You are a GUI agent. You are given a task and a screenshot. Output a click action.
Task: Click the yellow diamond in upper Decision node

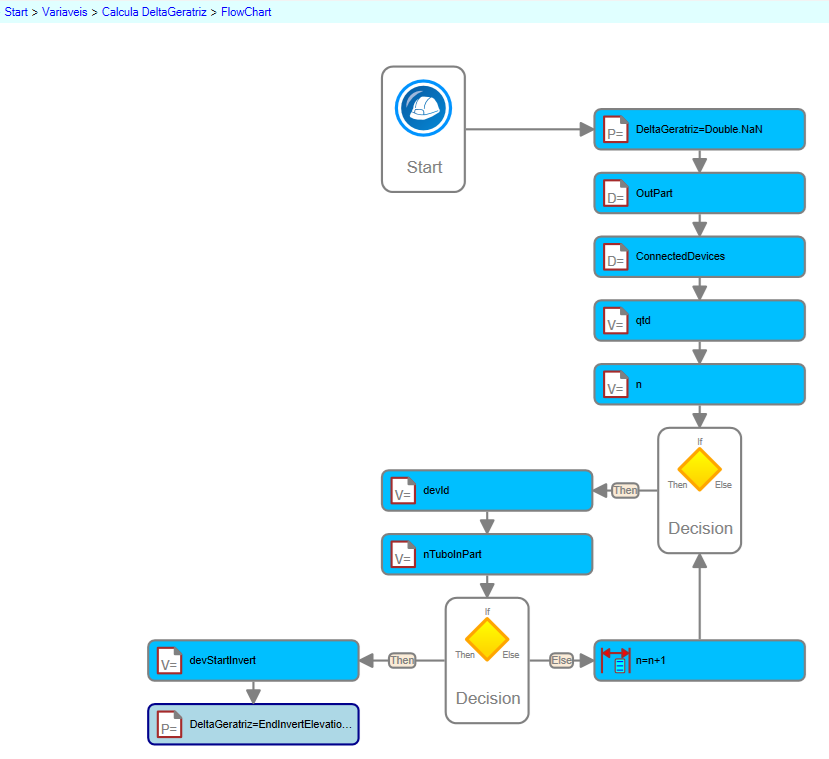(x=699, y=469)
